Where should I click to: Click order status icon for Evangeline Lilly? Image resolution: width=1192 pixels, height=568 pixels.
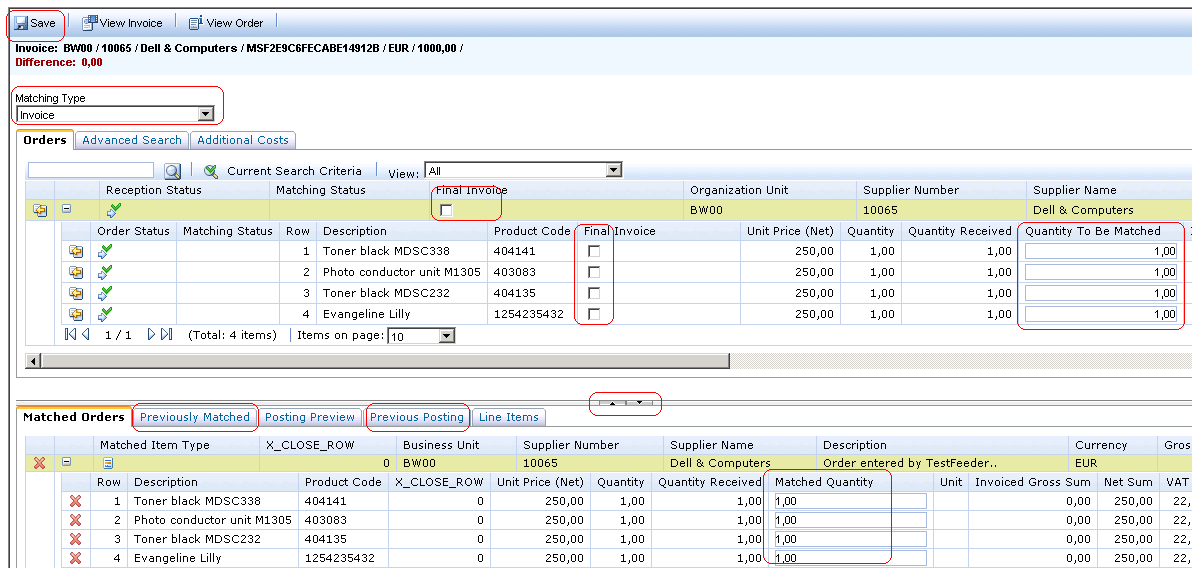point(106,313)
